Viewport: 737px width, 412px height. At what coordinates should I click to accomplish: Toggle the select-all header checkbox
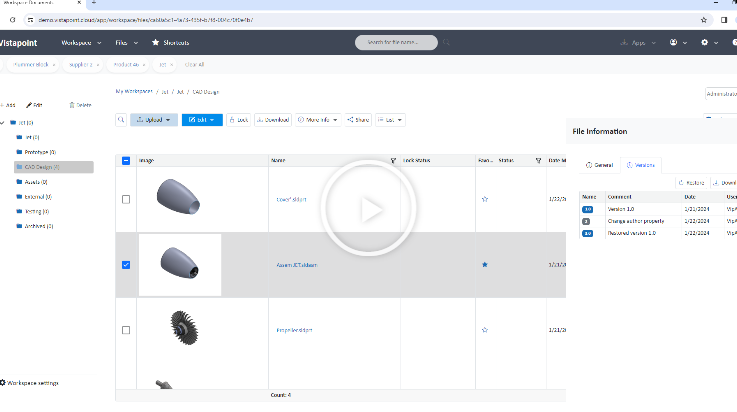point(125,160)
